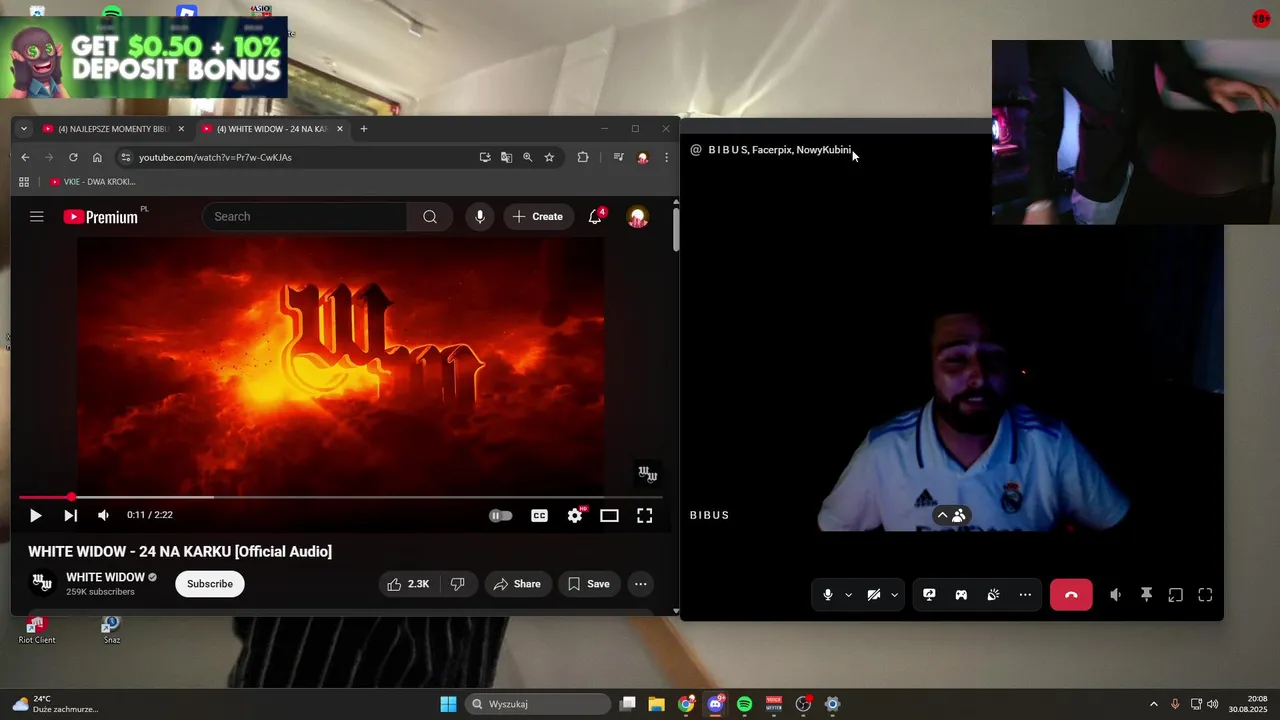The width and height of the screenshot is (1280, 720).
Task: Open Chrome media control icon
Action: pos(618,157)
